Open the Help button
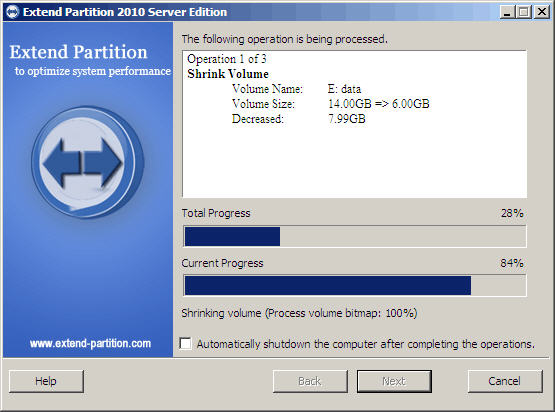The image size is (555, 412). 46,381
